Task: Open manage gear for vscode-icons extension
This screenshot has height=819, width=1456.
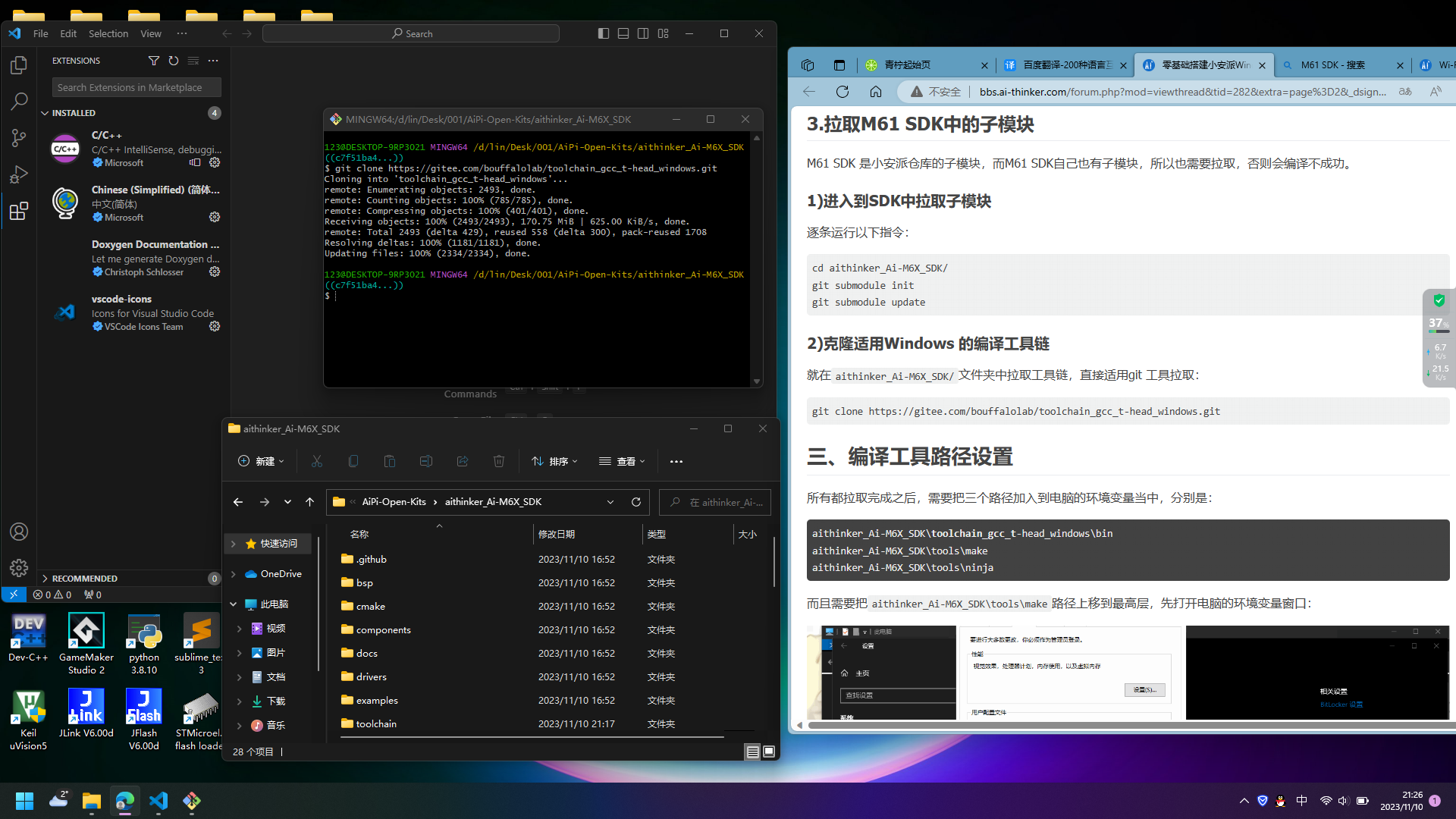Action: point(215,326)
